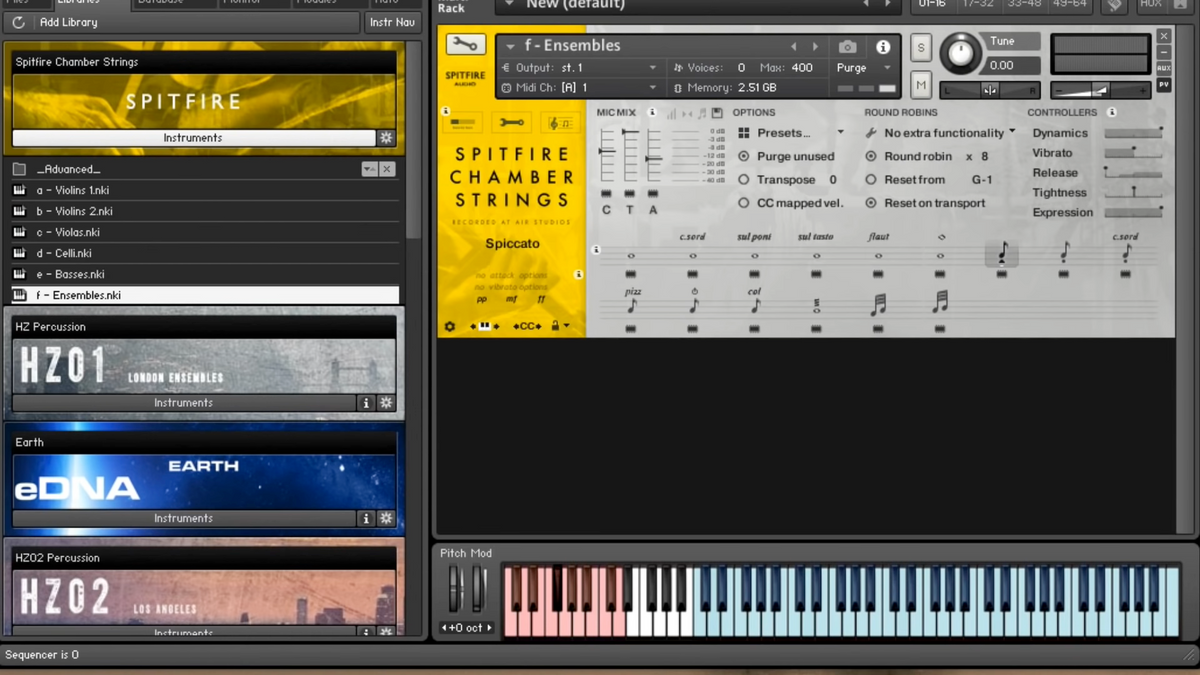Solo the instrument with S button
Image resolution: width=1200 pixels, height=675 pixels.
tap(921, 48)
